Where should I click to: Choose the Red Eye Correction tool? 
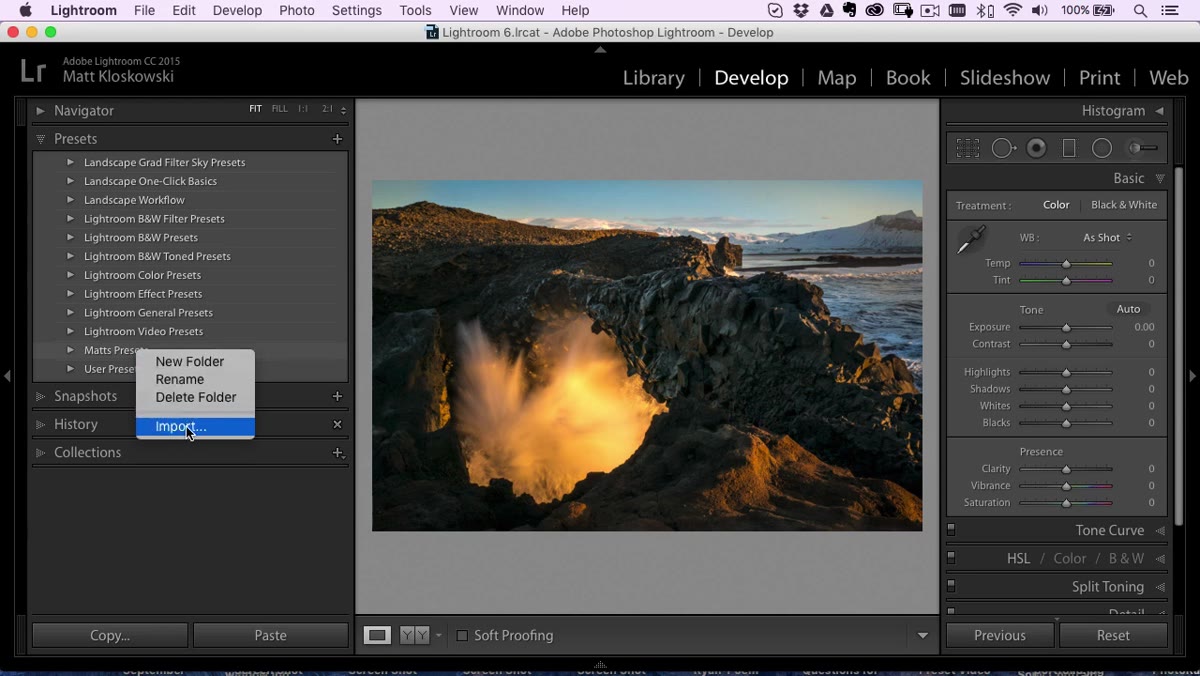coord(1037,148)
